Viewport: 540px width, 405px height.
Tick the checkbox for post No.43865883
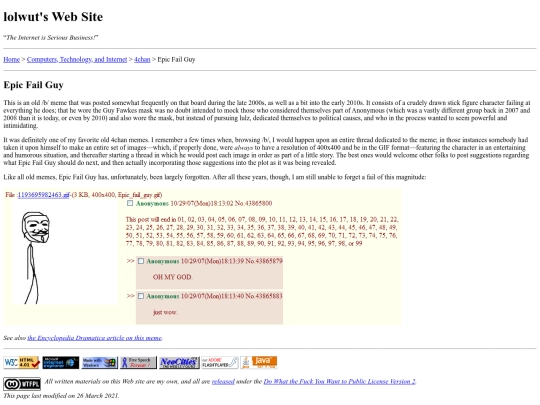coord(141,296)
